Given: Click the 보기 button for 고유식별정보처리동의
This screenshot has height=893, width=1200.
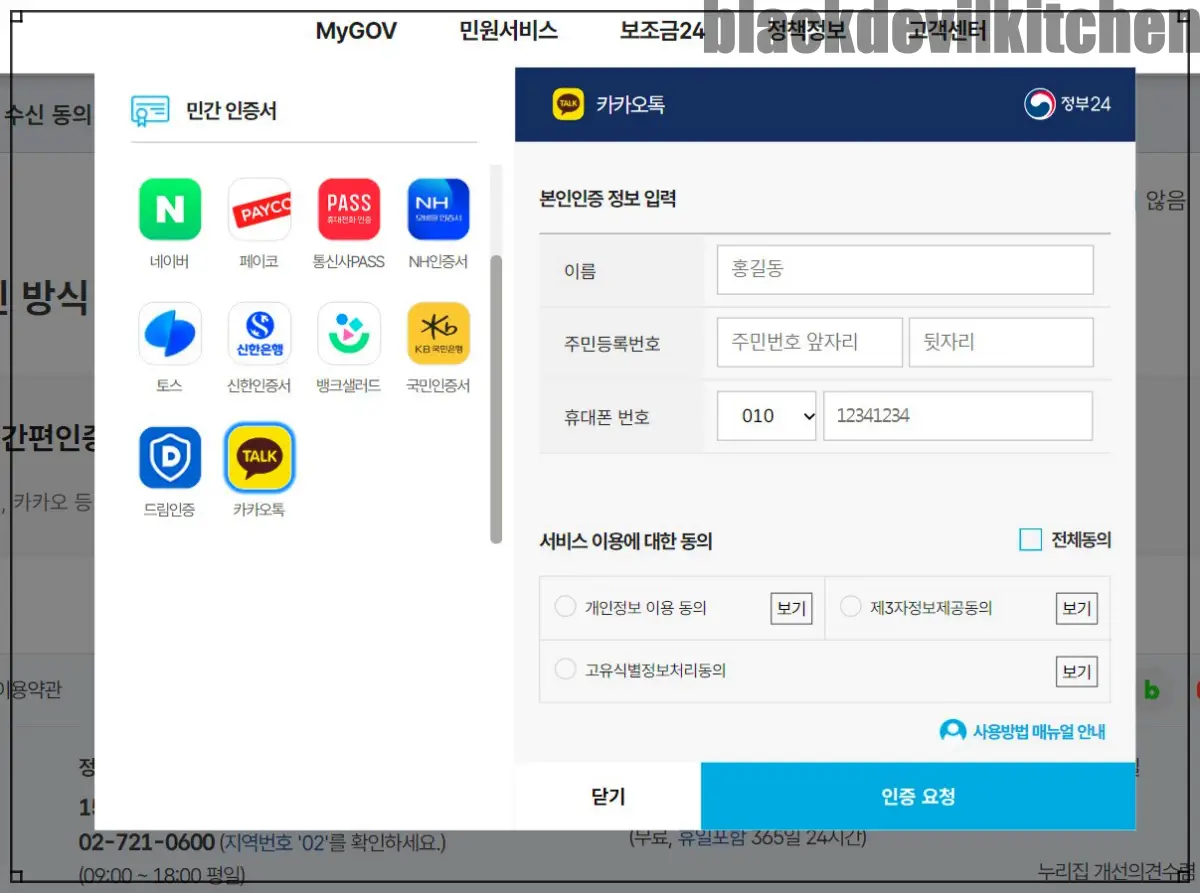Looking at the screenshot, I should pyautogui.click(x=1077, y=670).
